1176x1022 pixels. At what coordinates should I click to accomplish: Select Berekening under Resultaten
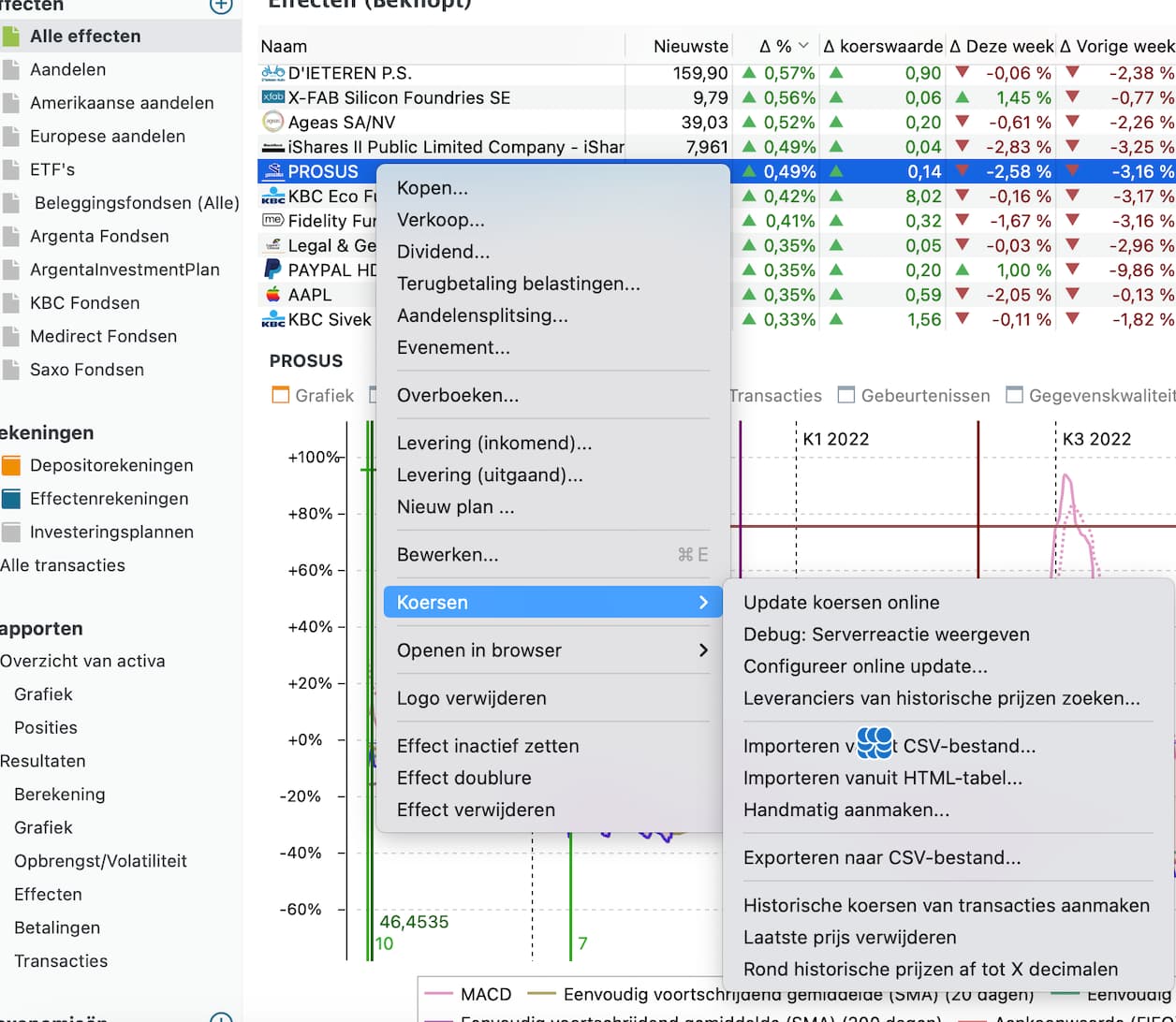[60, 795]
